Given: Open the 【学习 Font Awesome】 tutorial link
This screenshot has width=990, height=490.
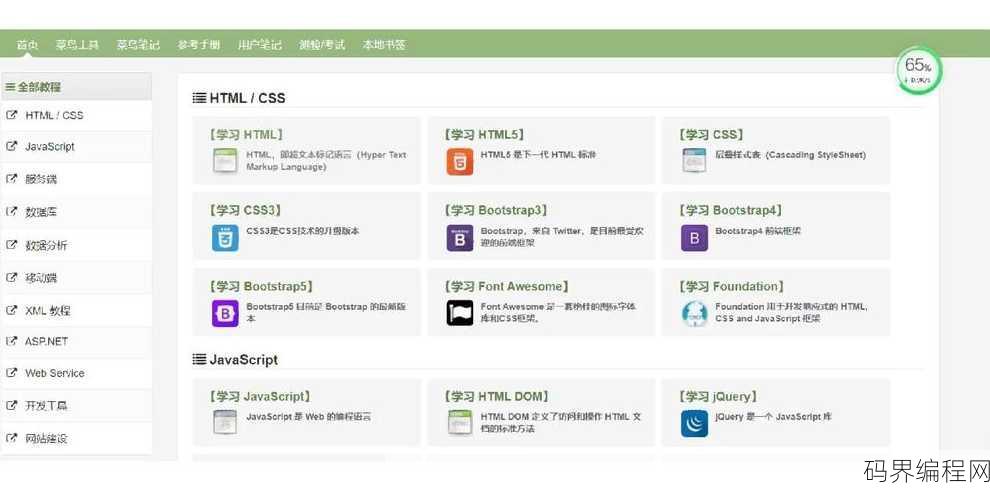Looking at the screenshot, I should point(506,286).
